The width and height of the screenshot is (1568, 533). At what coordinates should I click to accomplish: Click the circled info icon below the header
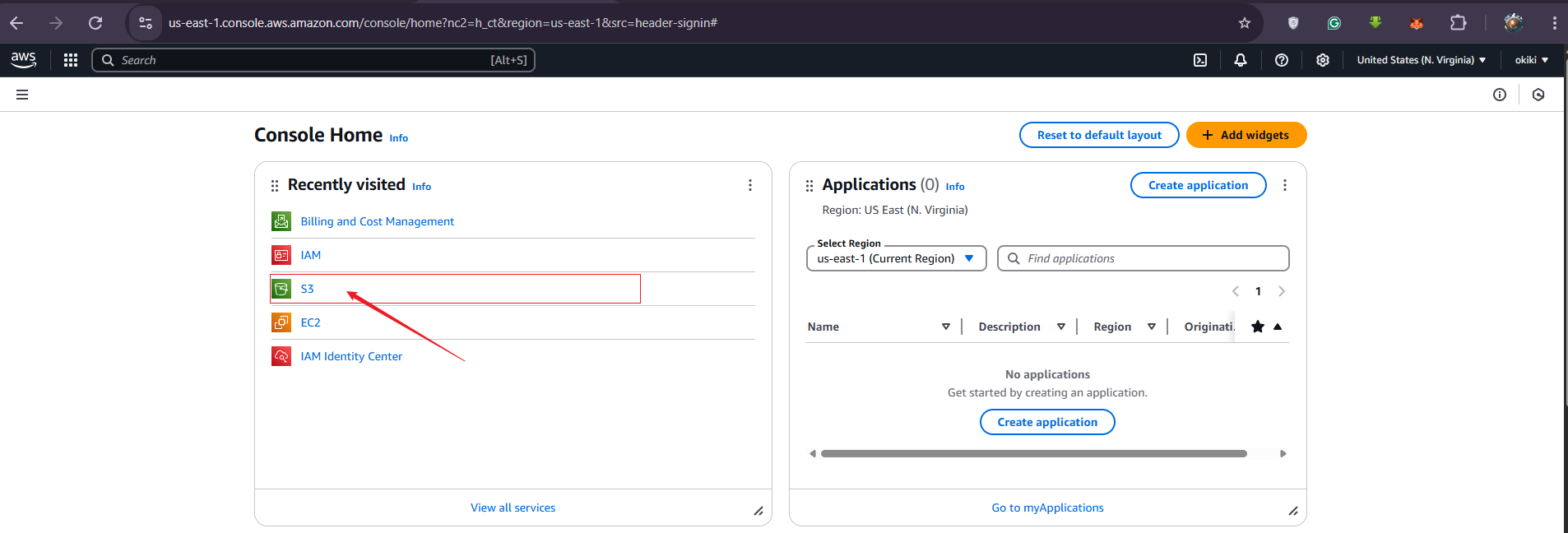1500,95
